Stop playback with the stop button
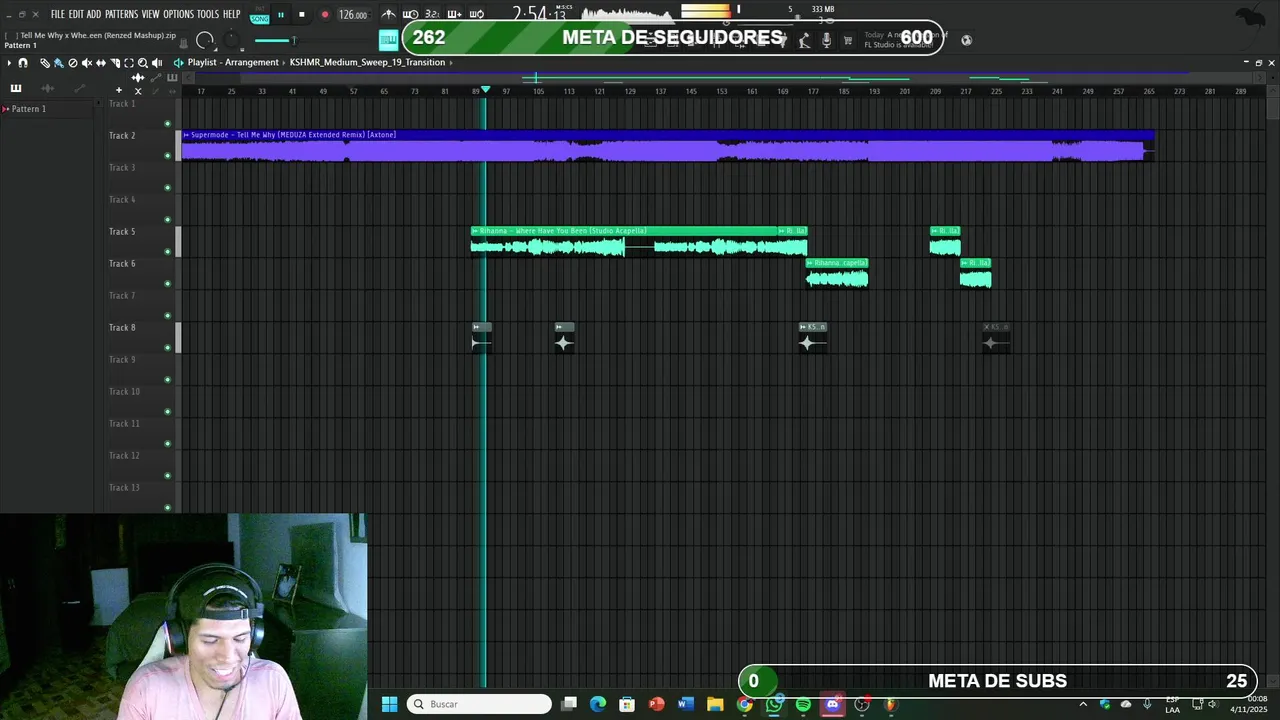This screenshot has width=1280, height=720. (302, 15)
